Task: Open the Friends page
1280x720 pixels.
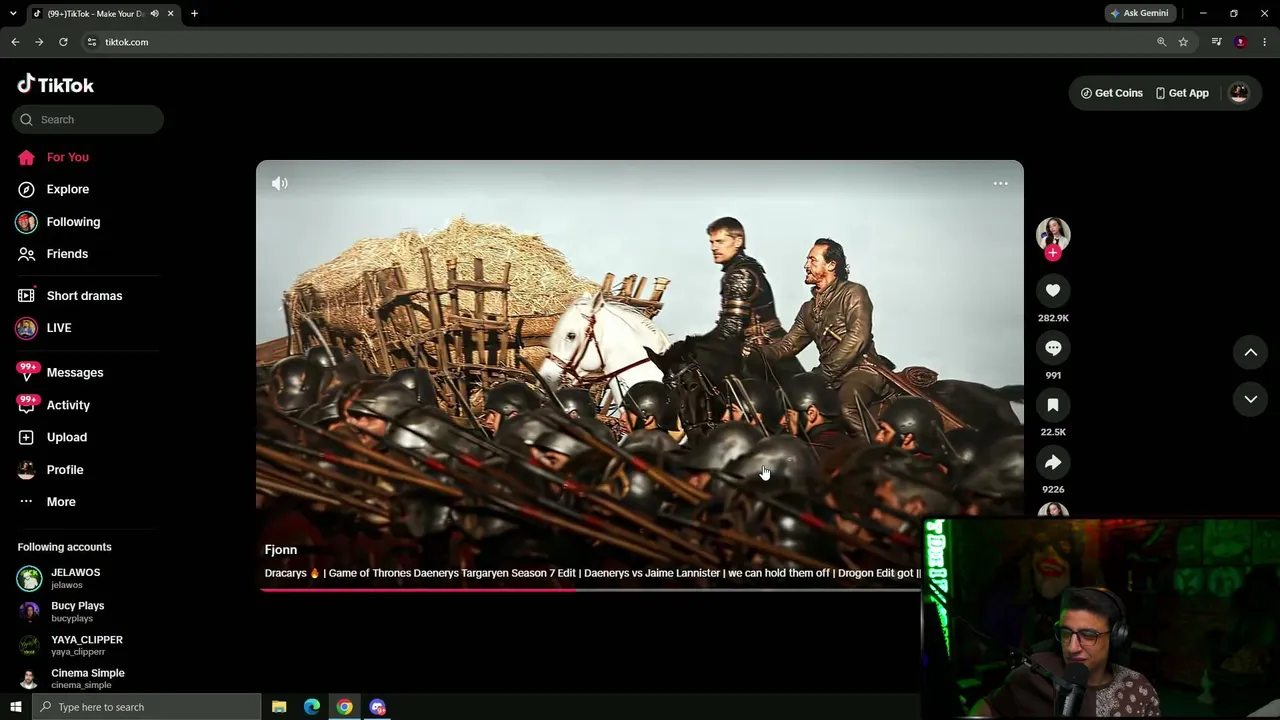Action: [67, 254]
